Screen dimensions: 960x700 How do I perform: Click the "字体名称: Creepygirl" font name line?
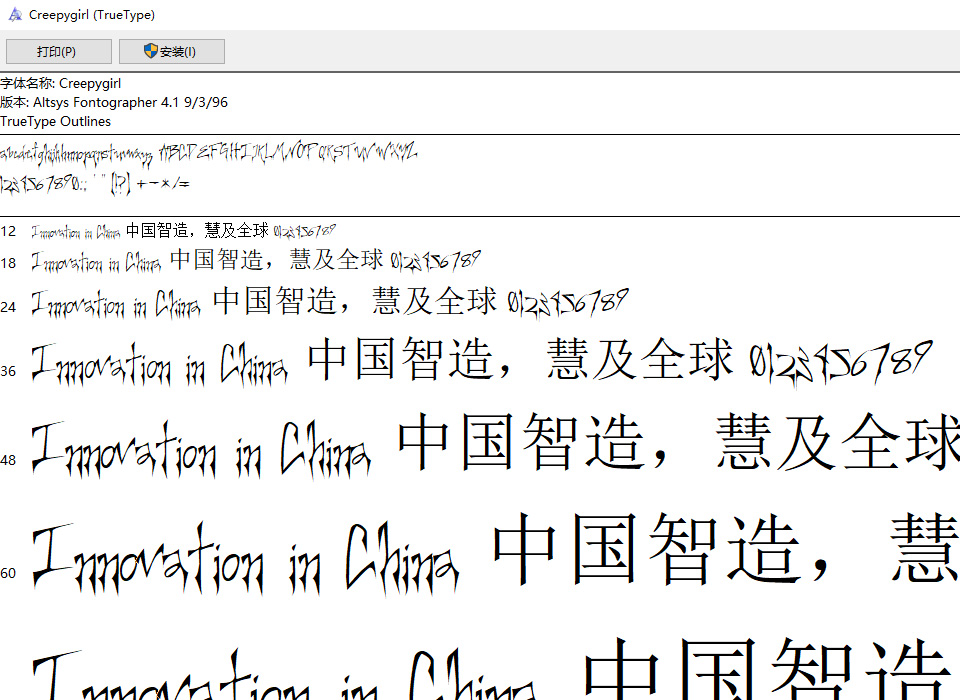point(61,83)
